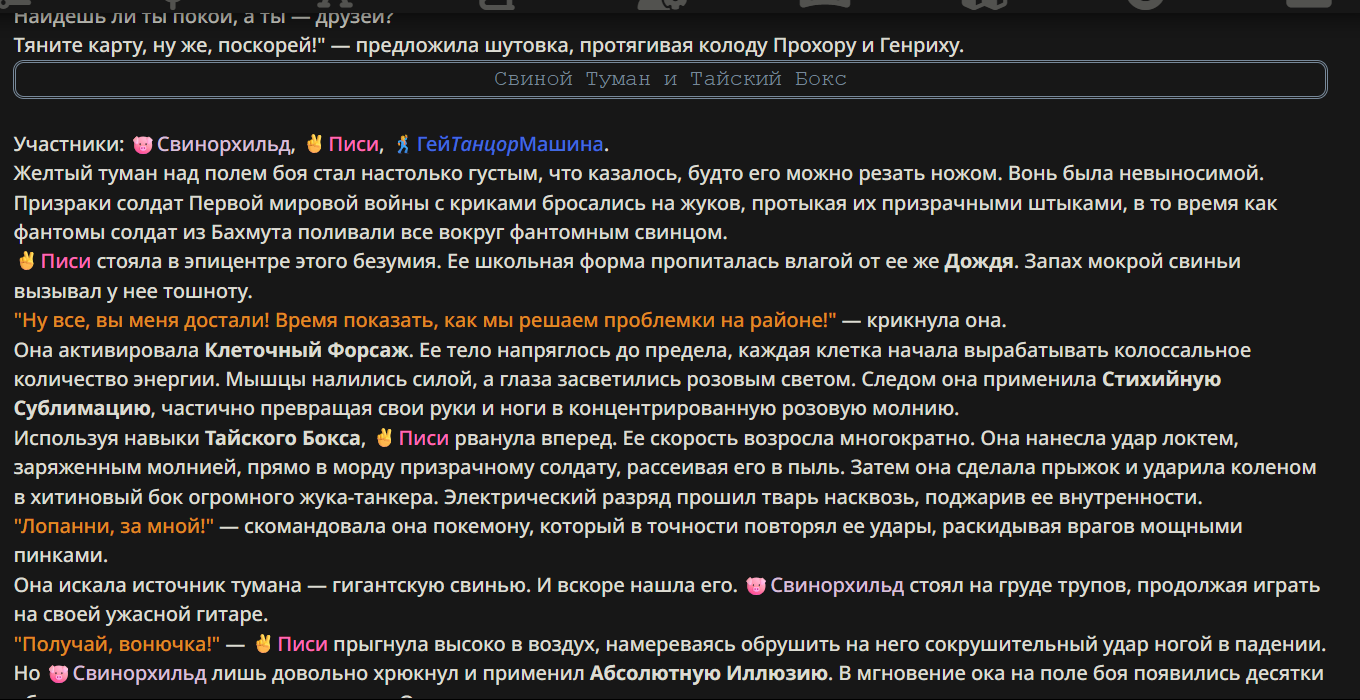Viewport: 1360px width, 700px height.
Task: Click the bold word 'Стихийную'
Action: click(1162, 380)
